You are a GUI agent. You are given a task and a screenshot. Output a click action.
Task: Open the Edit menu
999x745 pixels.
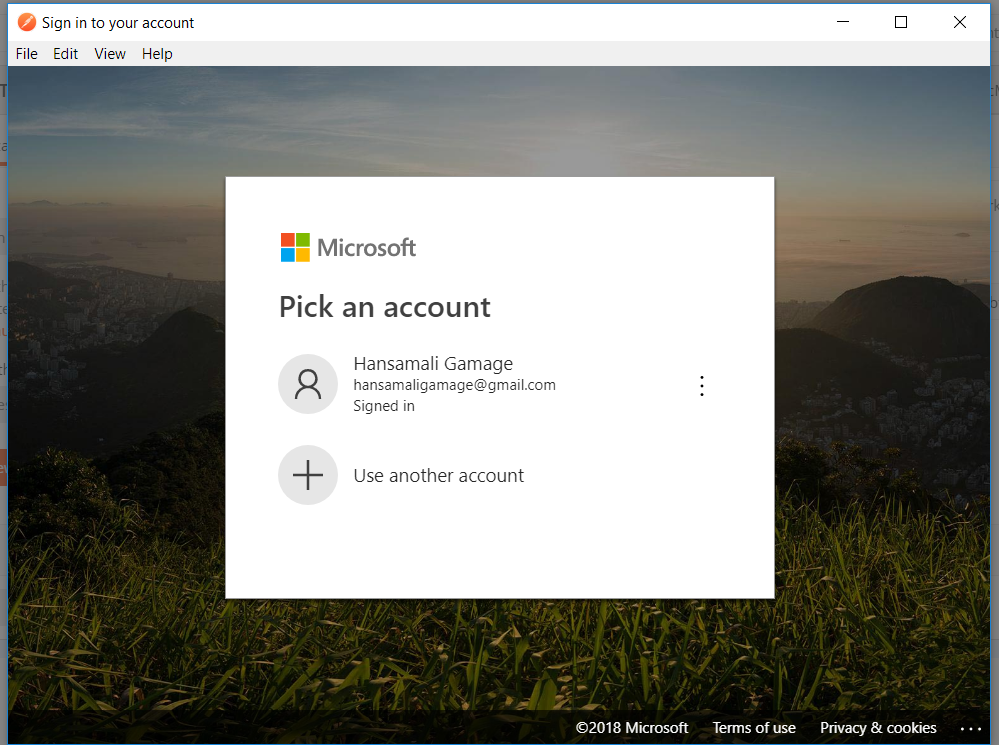tap(65, 54)
